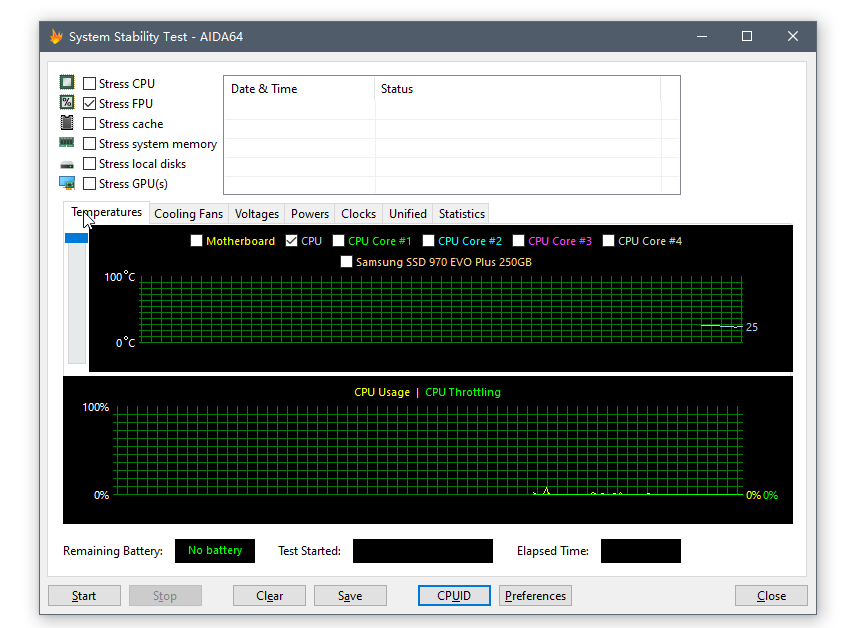Click the Start button to begin test
Viewport: 850px width, 628px height.
(85, 595)
